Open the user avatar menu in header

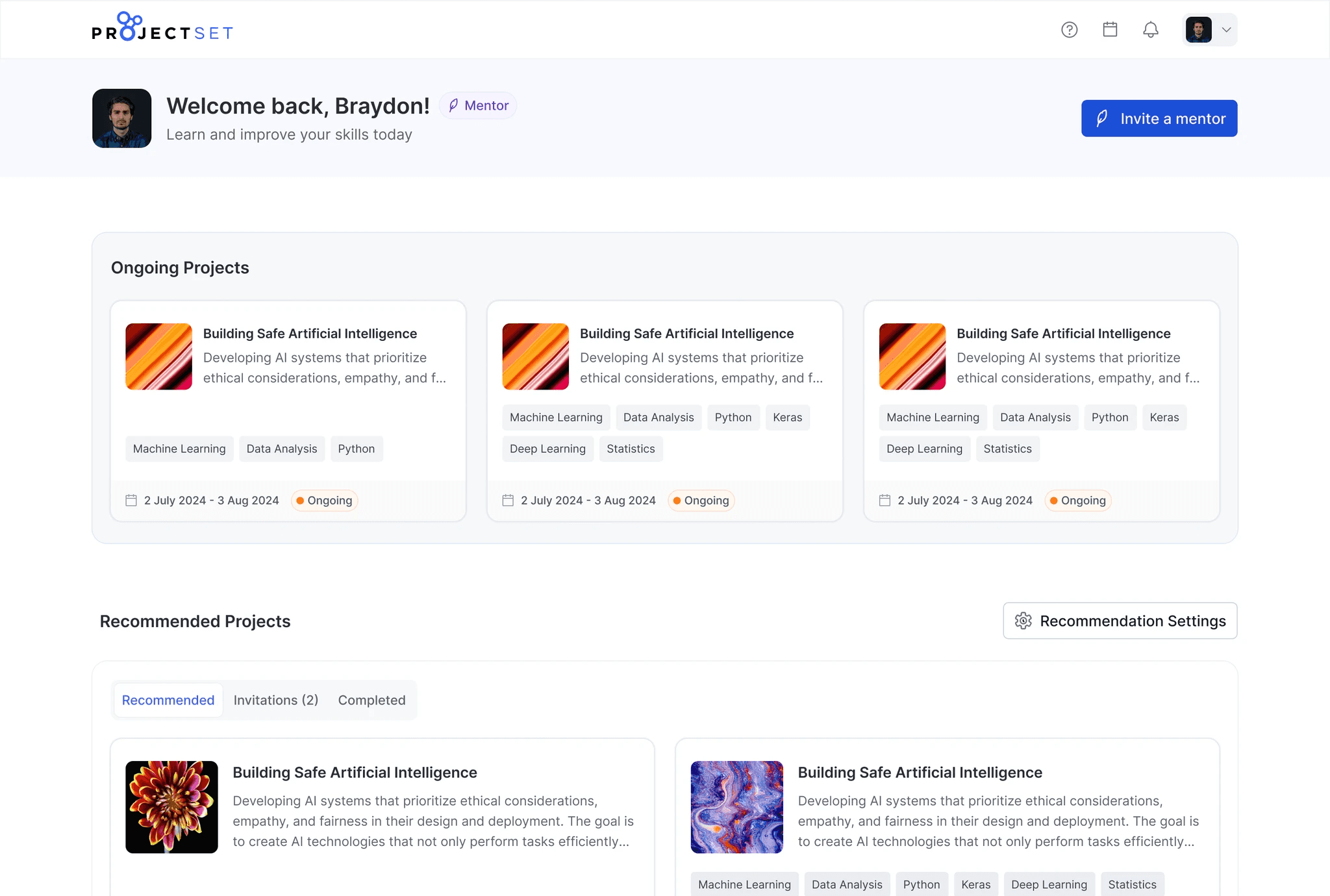1198,30
